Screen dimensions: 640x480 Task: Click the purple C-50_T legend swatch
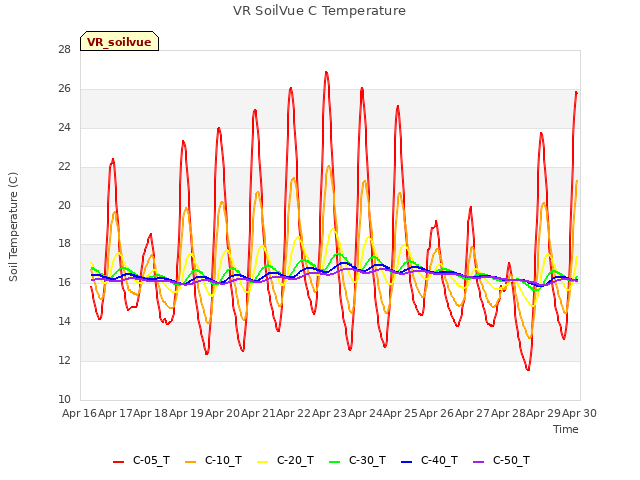tap(478, 462)
